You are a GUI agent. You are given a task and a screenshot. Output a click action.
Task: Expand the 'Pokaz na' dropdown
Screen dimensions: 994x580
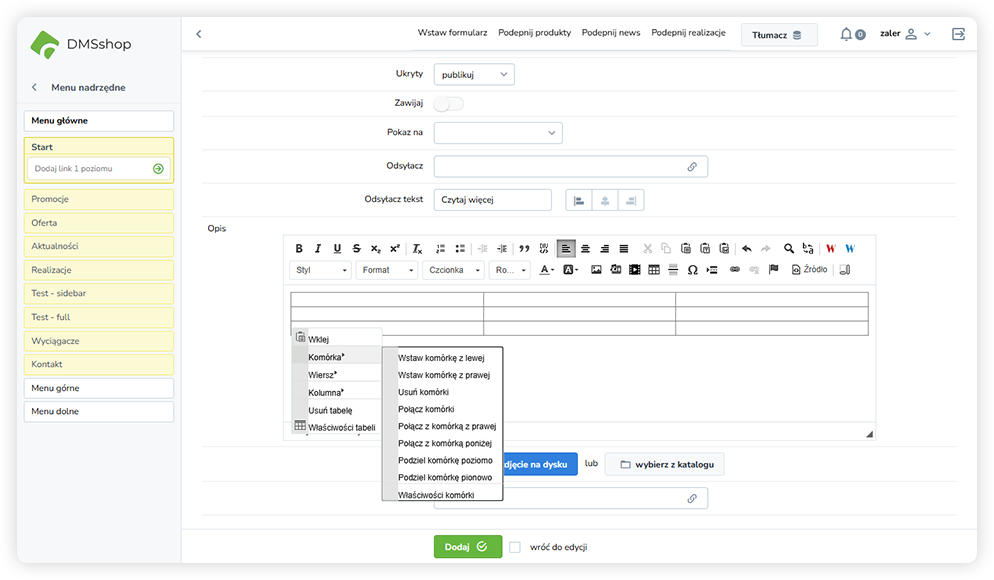point(498,133)
